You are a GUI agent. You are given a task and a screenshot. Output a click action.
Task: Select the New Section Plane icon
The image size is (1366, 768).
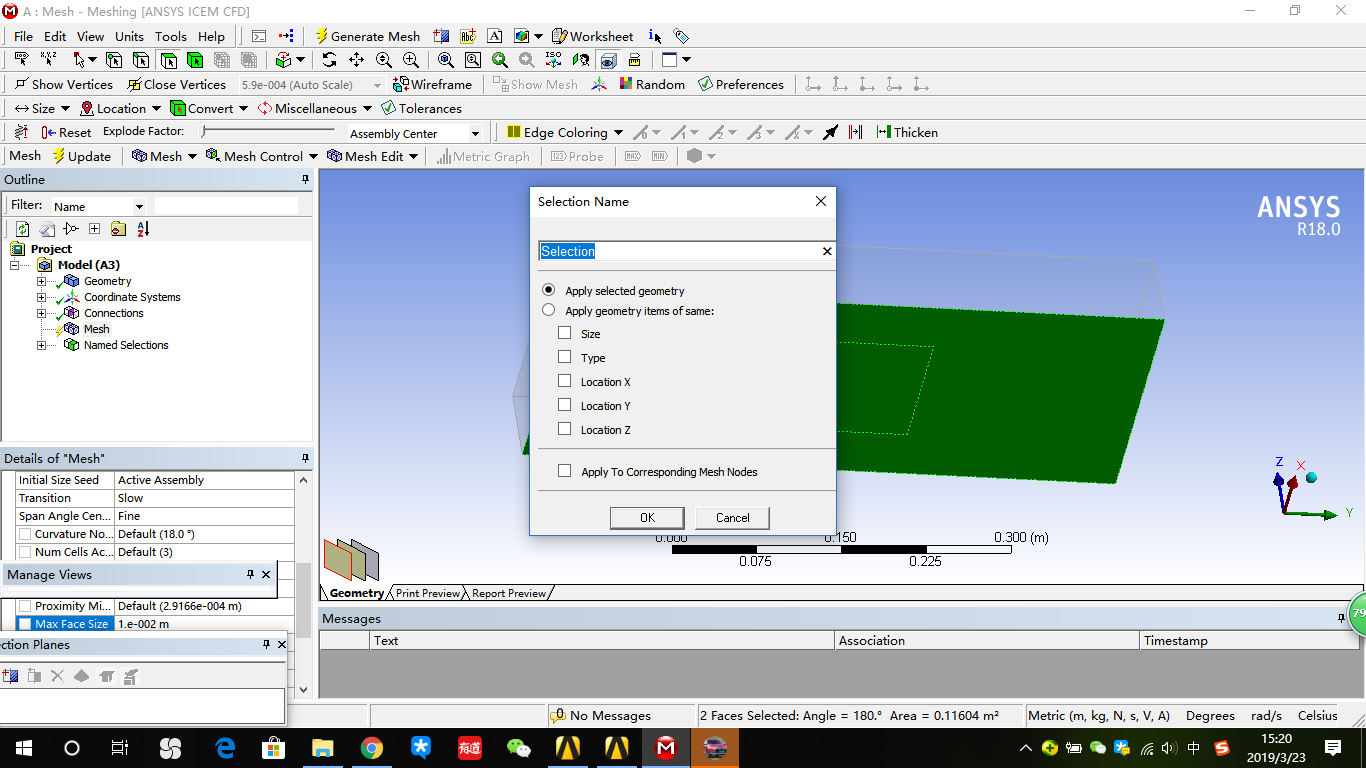(x=10, y=675)
